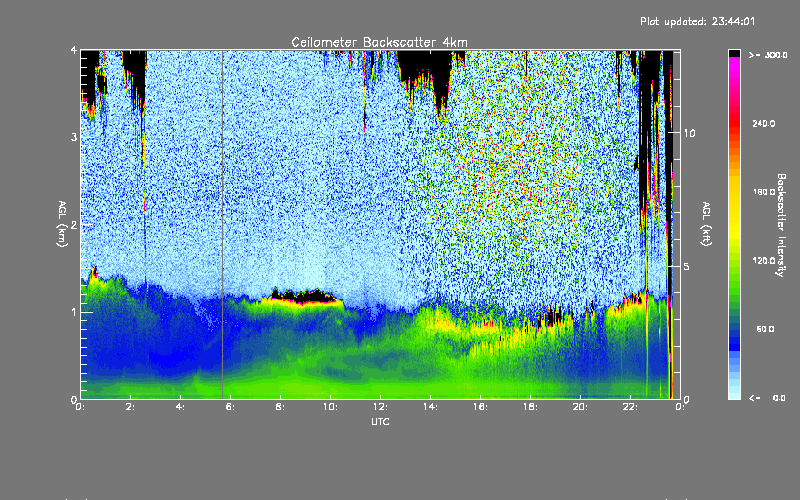Click the 'Plot updated: 23:44:01' timestamp
Screen dimensions: 800x500
tap(697, 21)
